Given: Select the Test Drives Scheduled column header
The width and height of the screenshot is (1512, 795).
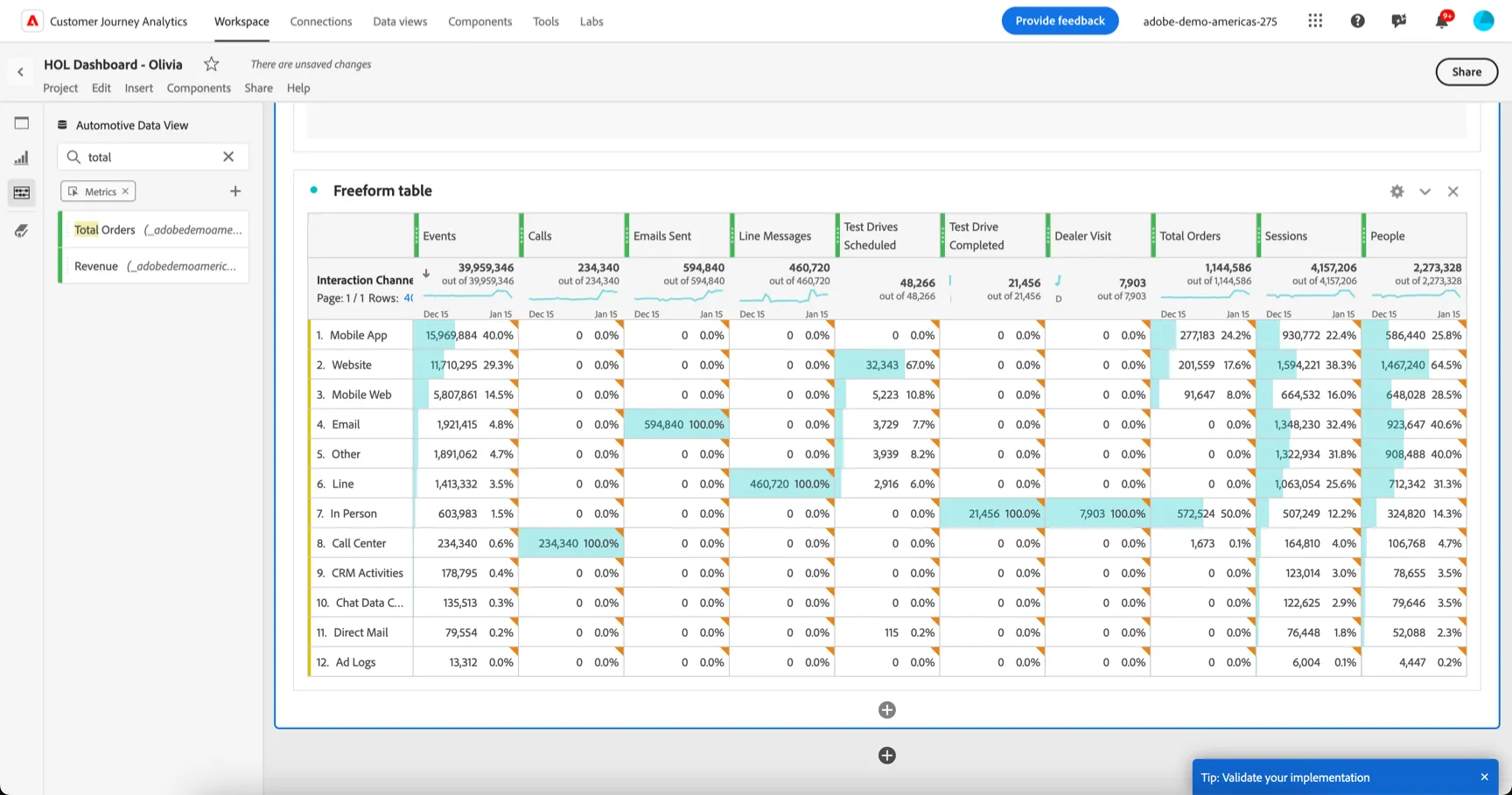Looking at the screenshot, I should coord(887,236).
